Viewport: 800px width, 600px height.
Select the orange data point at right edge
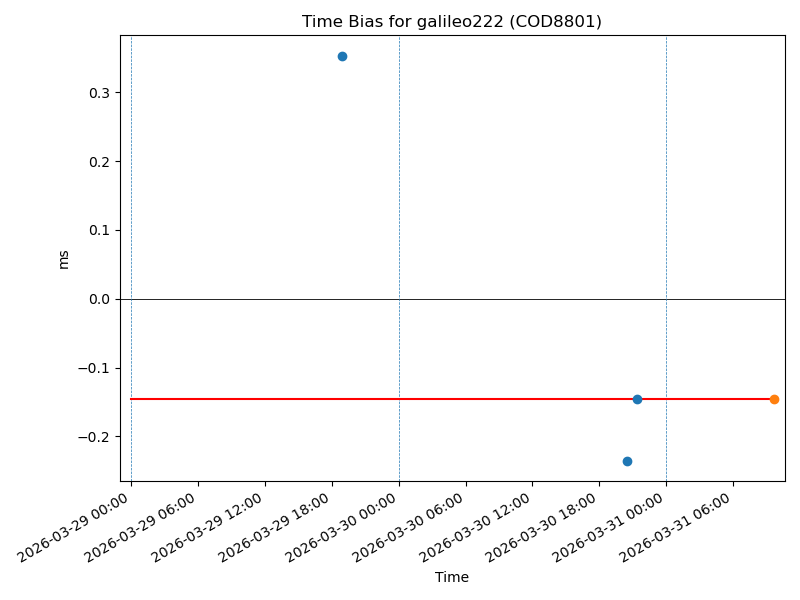(x=774, y=399)
